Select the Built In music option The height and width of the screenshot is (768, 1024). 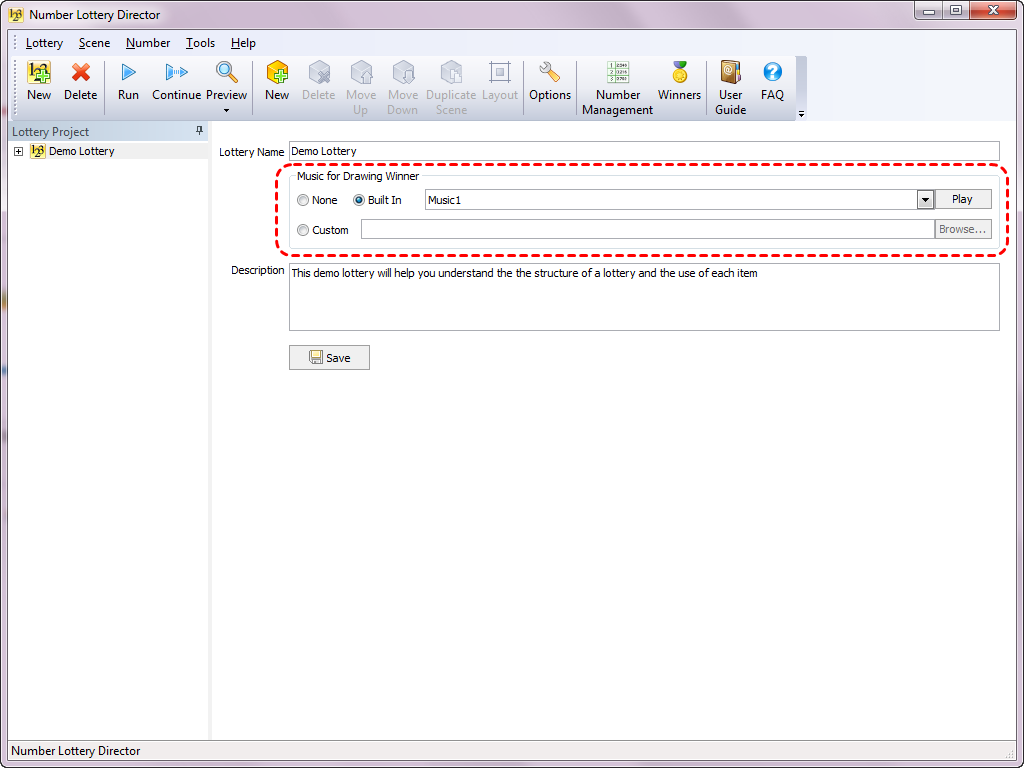(359, 200)
